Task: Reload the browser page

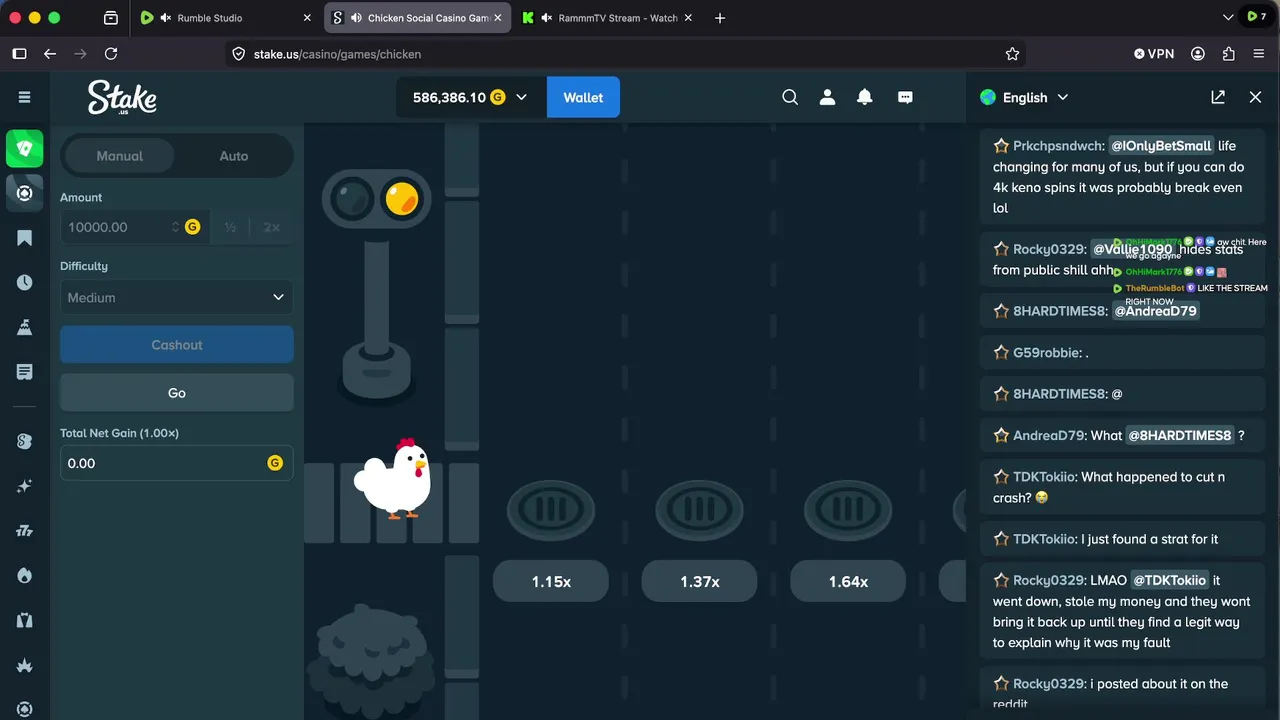Action: tap(111, 54)
